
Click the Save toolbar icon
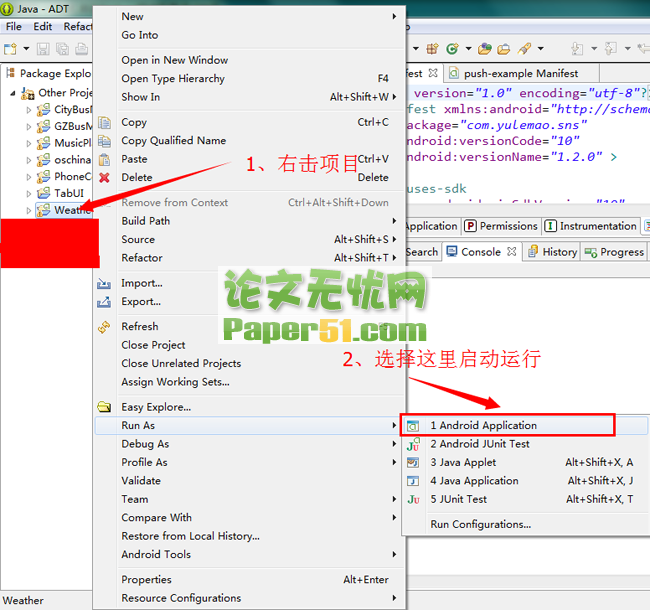coord(43,49)
